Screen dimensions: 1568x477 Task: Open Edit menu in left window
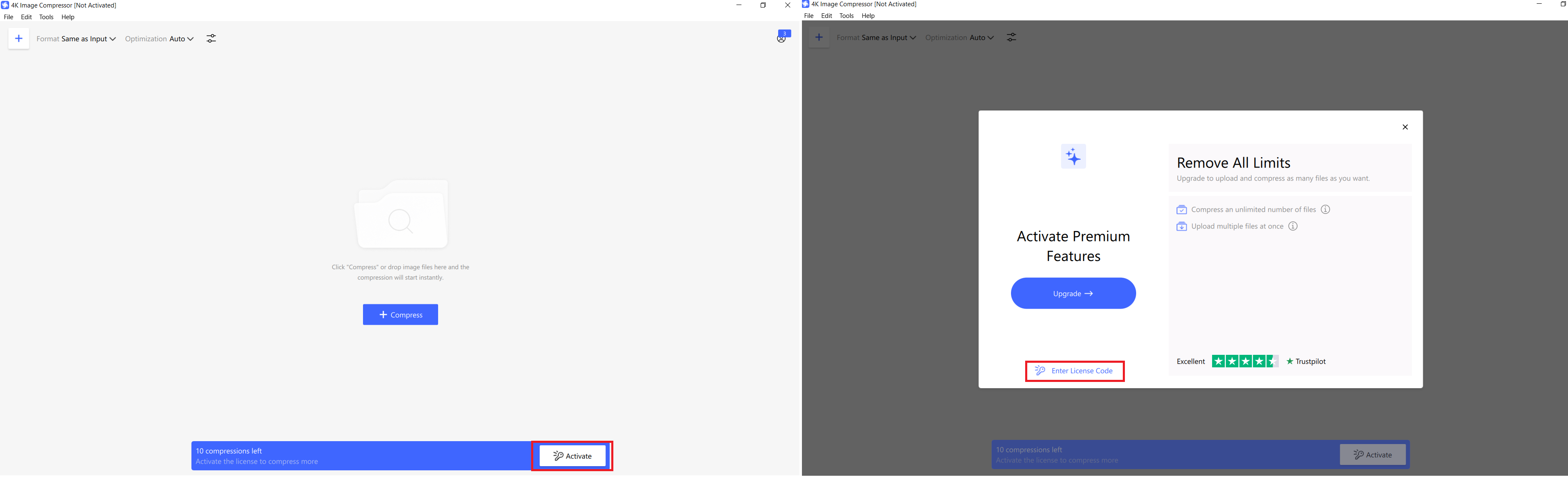click(x=26, y=17)
